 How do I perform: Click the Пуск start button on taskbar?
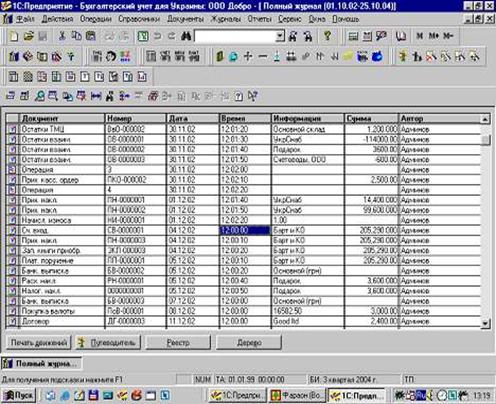19,395
